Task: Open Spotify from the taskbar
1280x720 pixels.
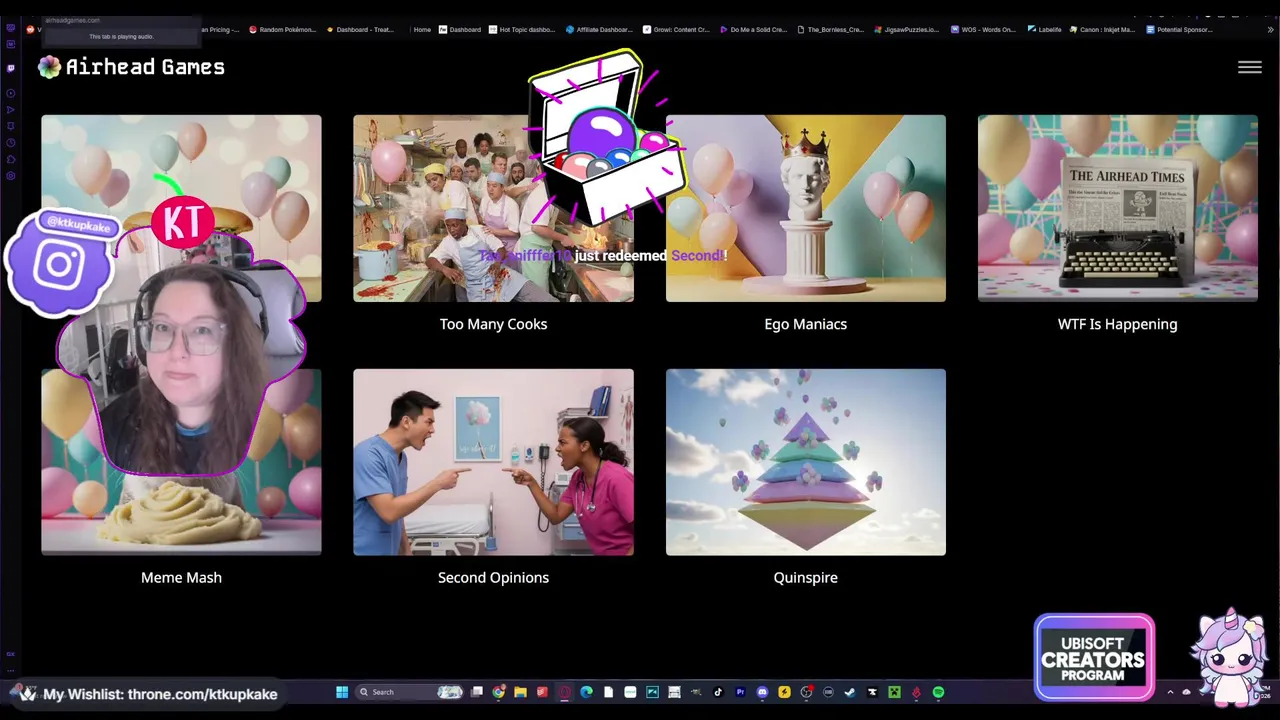Action: coord(938,692)
